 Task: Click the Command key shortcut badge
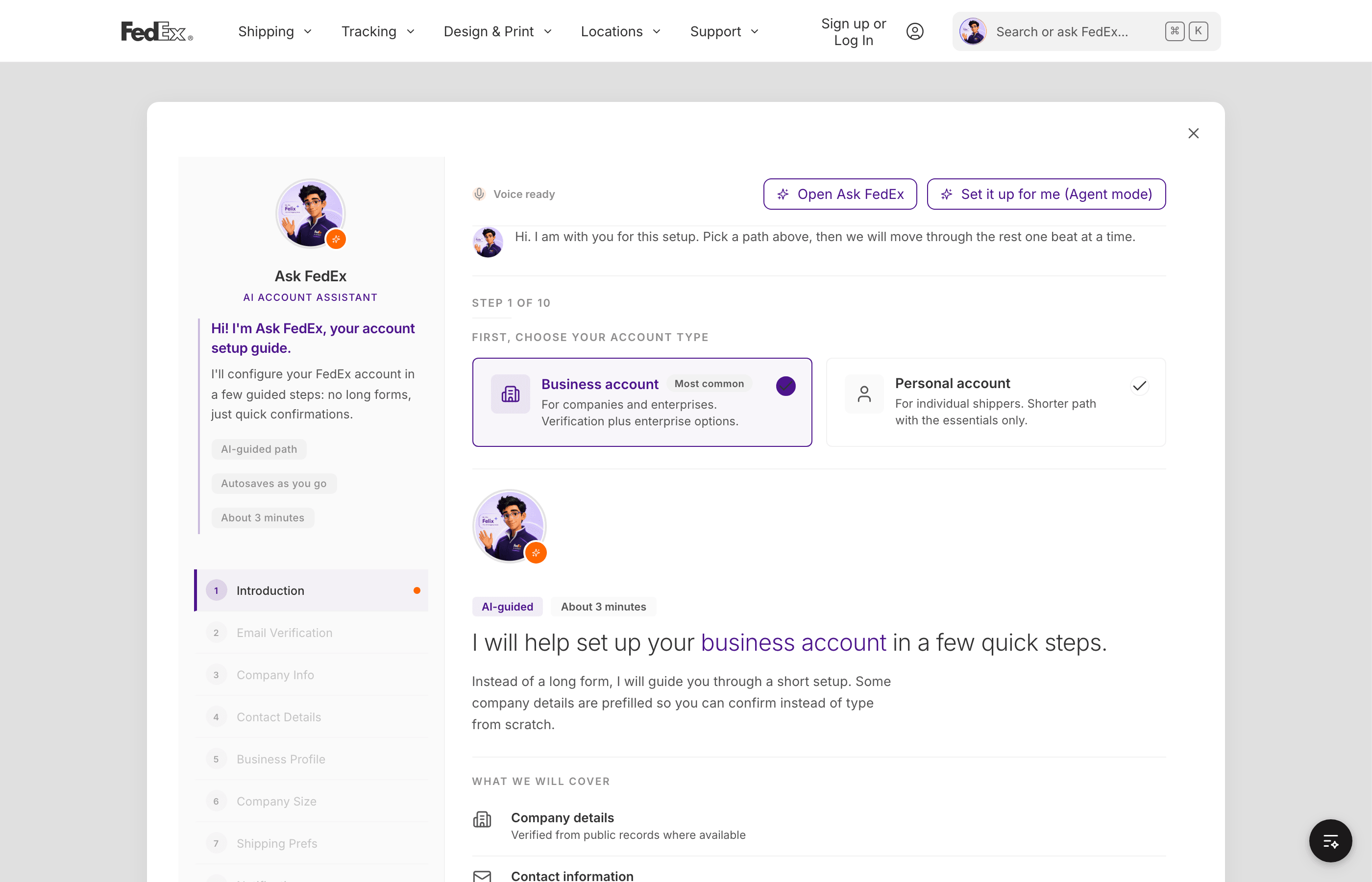[1175, 31]
